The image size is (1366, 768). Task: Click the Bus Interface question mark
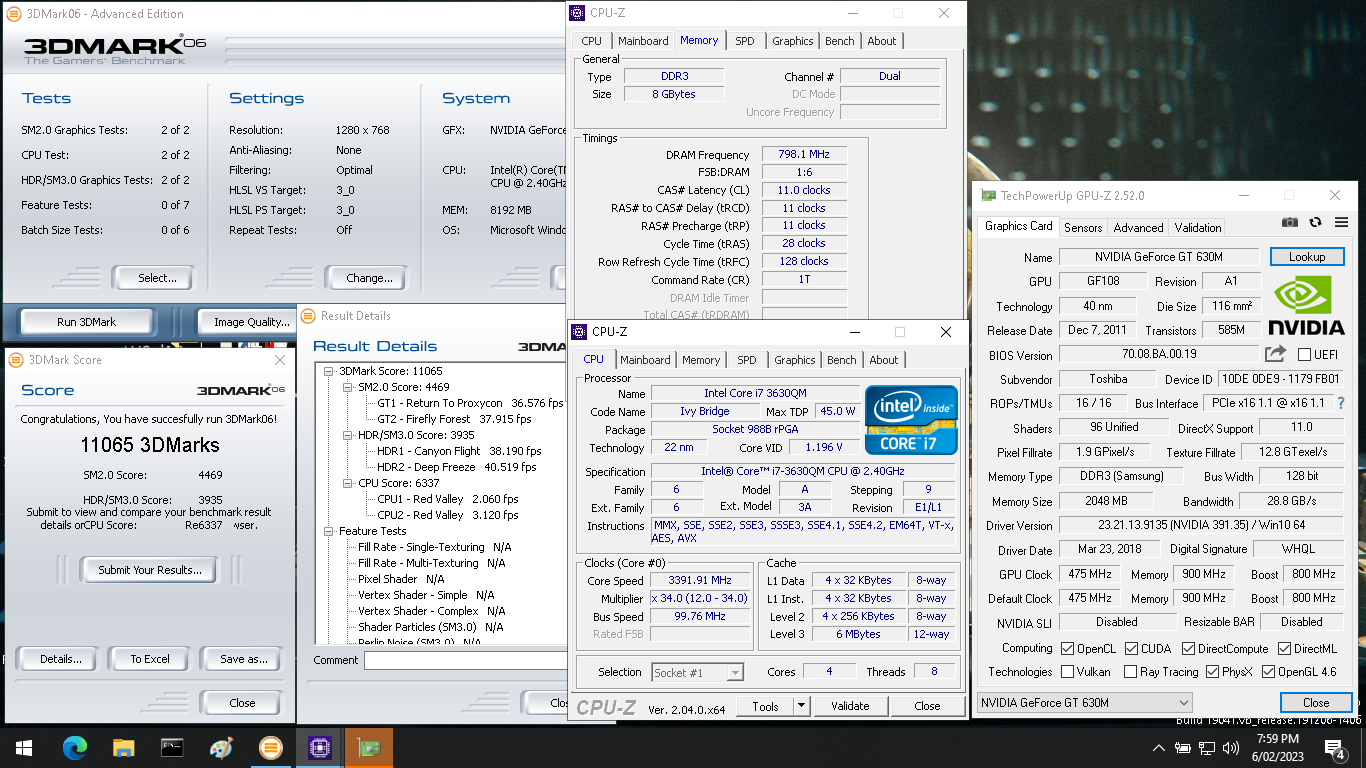pos(1341,403)
